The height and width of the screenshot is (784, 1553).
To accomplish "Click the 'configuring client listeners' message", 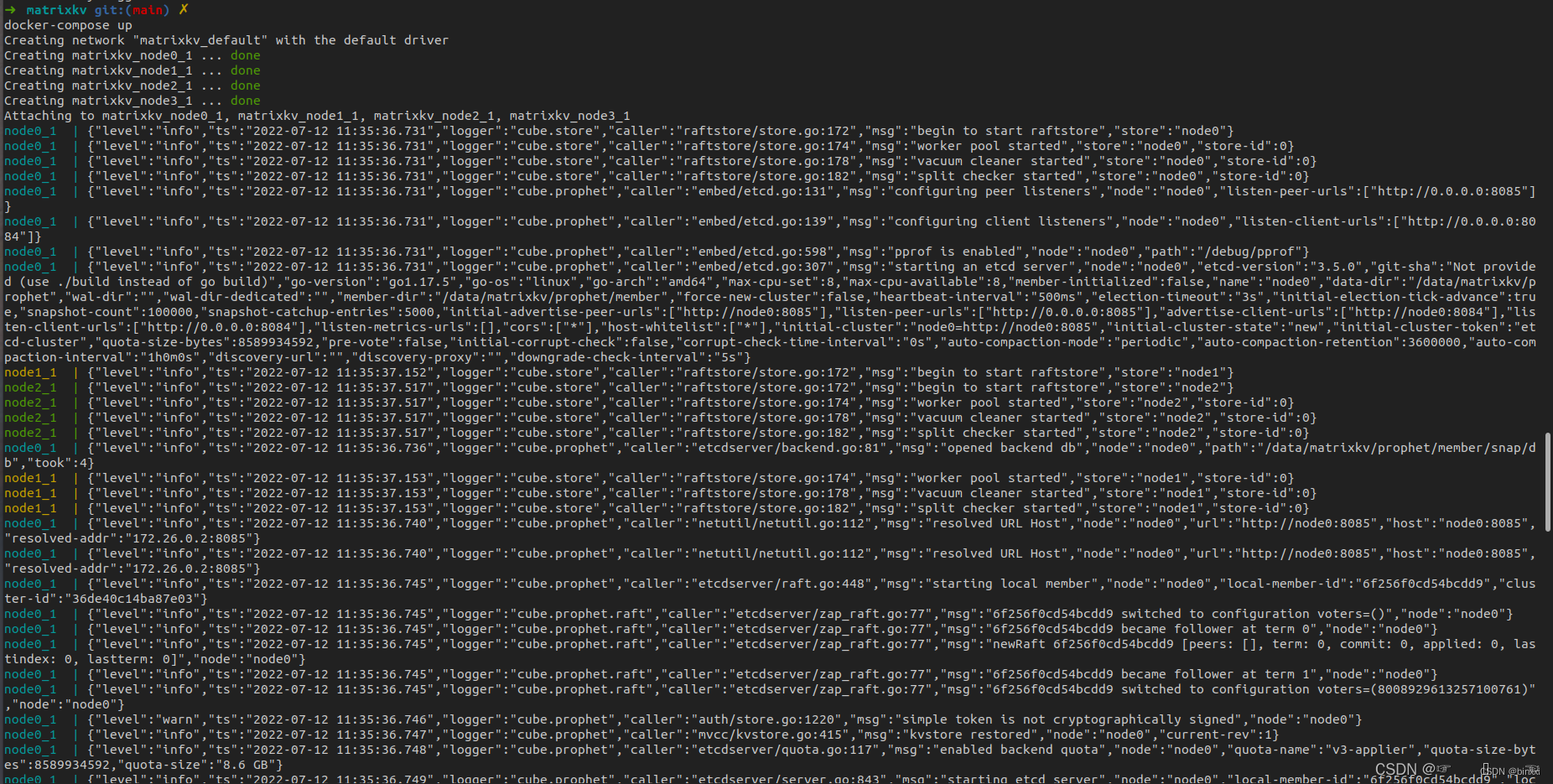I will click(1000, 221).
